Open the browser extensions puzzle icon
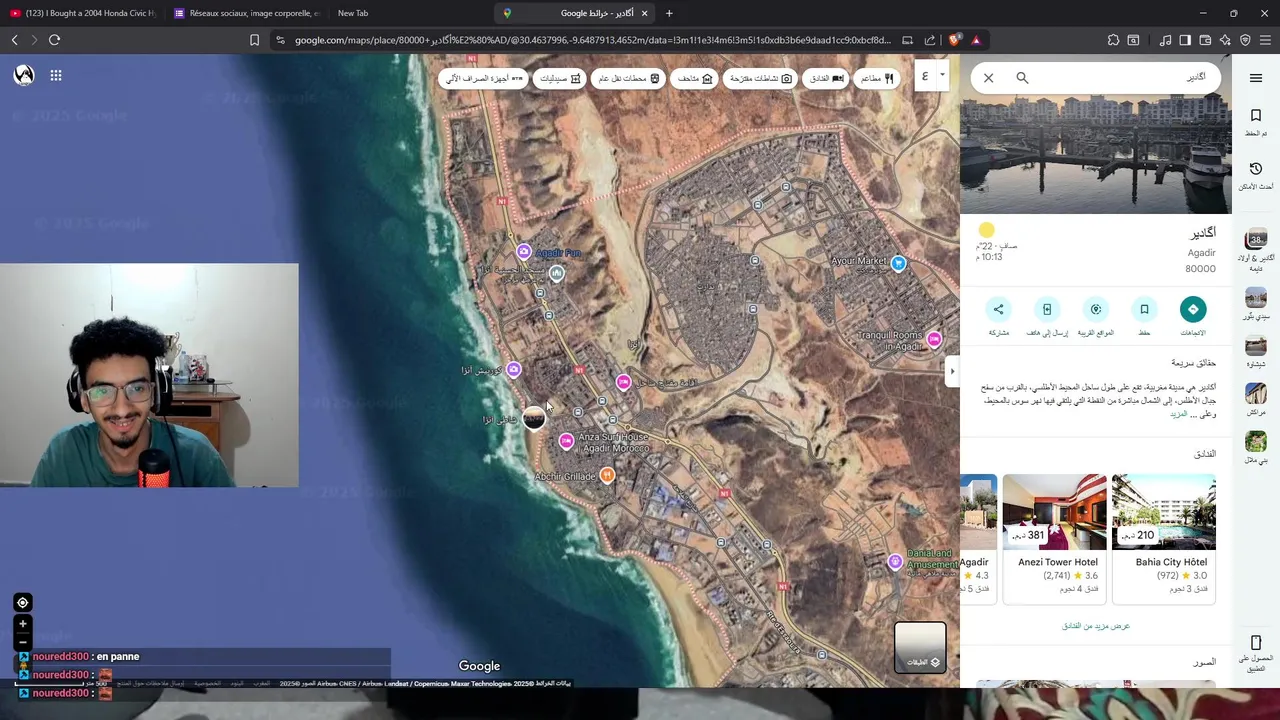Viewport: 1280px width, 720px height. tap(1113, 40)
